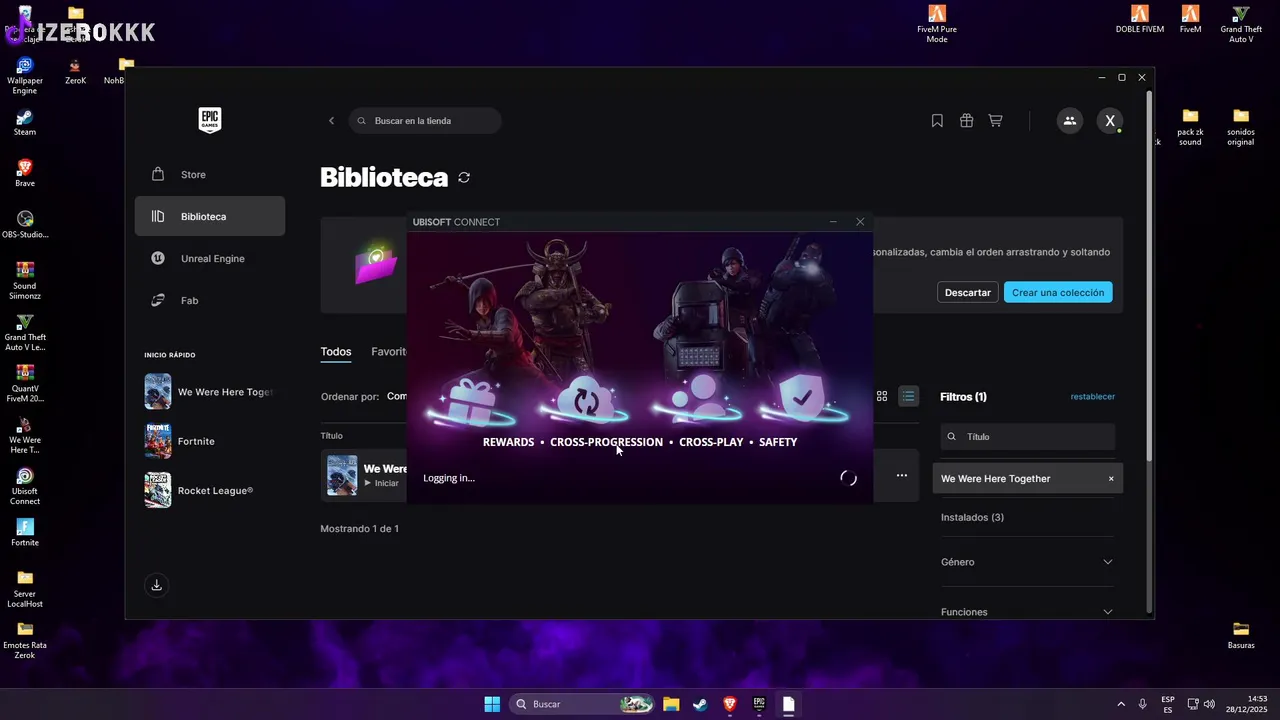This screenshot has width=1280, height=720.
Task: Switch to the Favoritos tab
Action: click(389, 352)
